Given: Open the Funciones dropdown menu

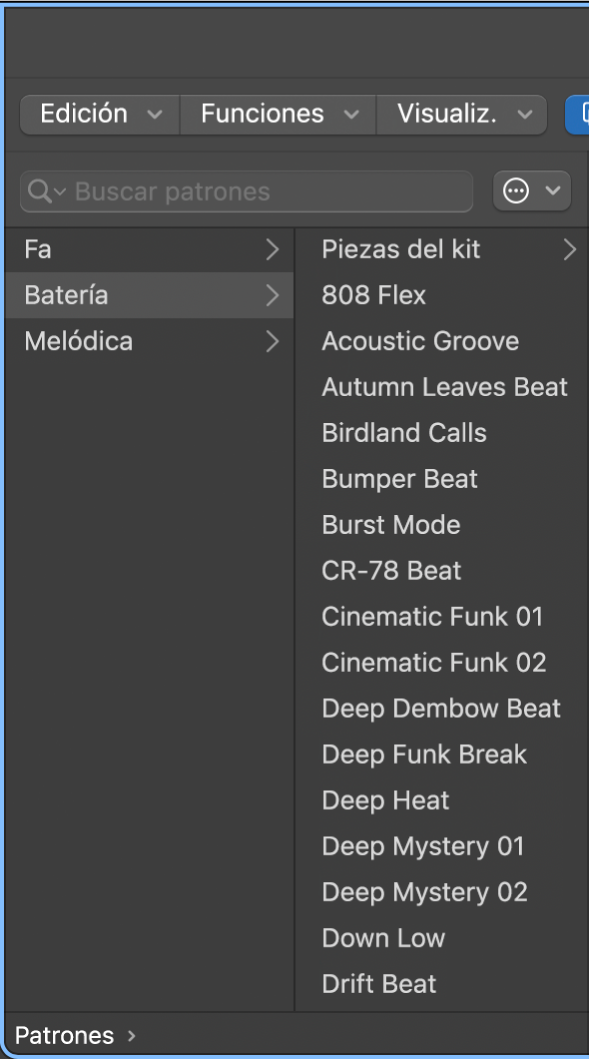Looking at the screenshot, I should click(278, 114).
